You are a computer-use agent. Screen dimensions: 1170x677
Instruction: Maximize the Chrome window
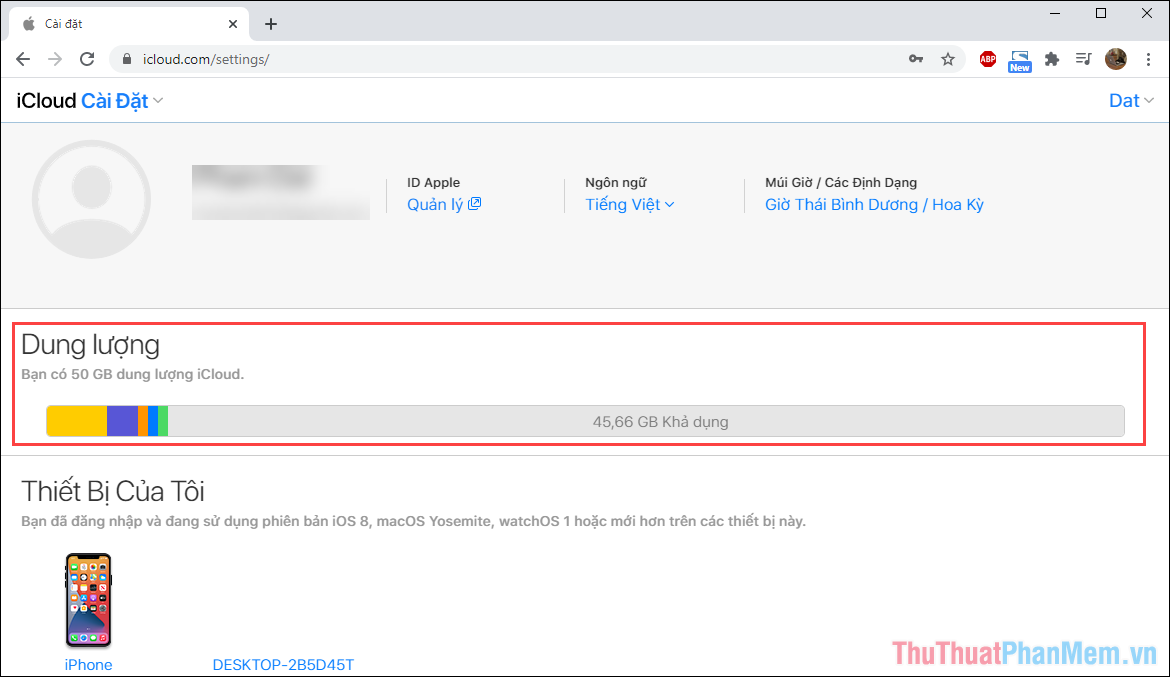(x=1101, y=13)
